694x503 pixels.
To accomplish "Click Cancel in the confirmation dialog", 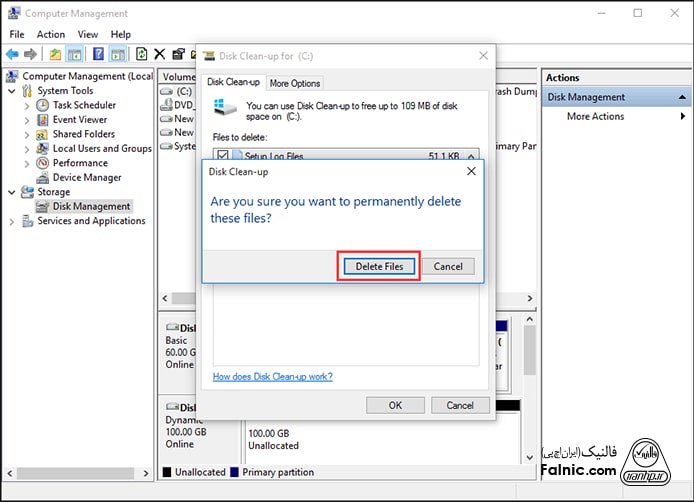I will tap(448, 266).
